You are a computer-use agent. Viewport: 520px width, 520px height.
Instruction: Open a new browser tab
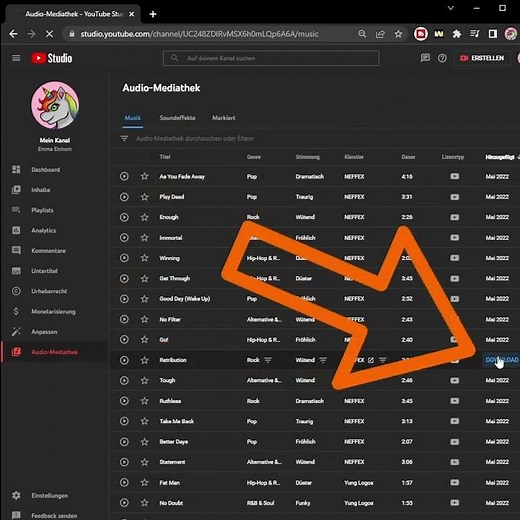click(x=153, y=14)
